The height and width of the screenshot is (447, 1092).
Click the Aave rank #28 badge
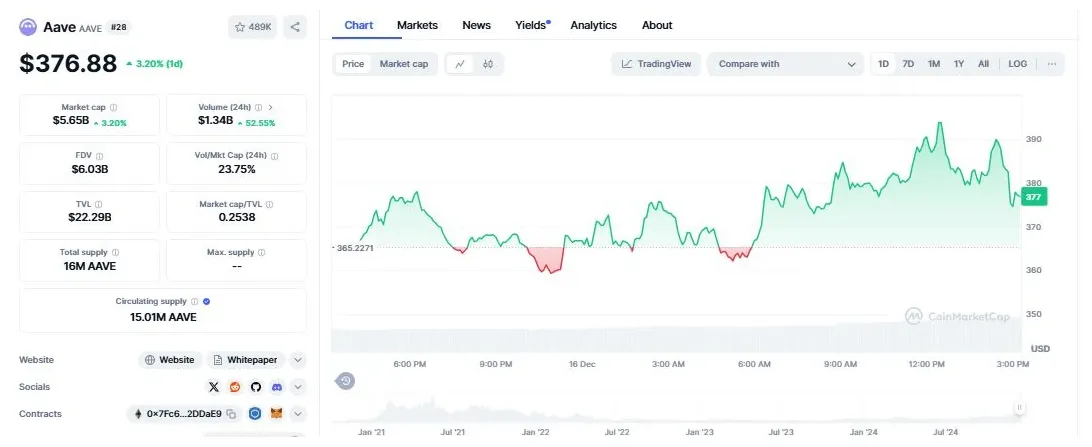click(119, 28)
